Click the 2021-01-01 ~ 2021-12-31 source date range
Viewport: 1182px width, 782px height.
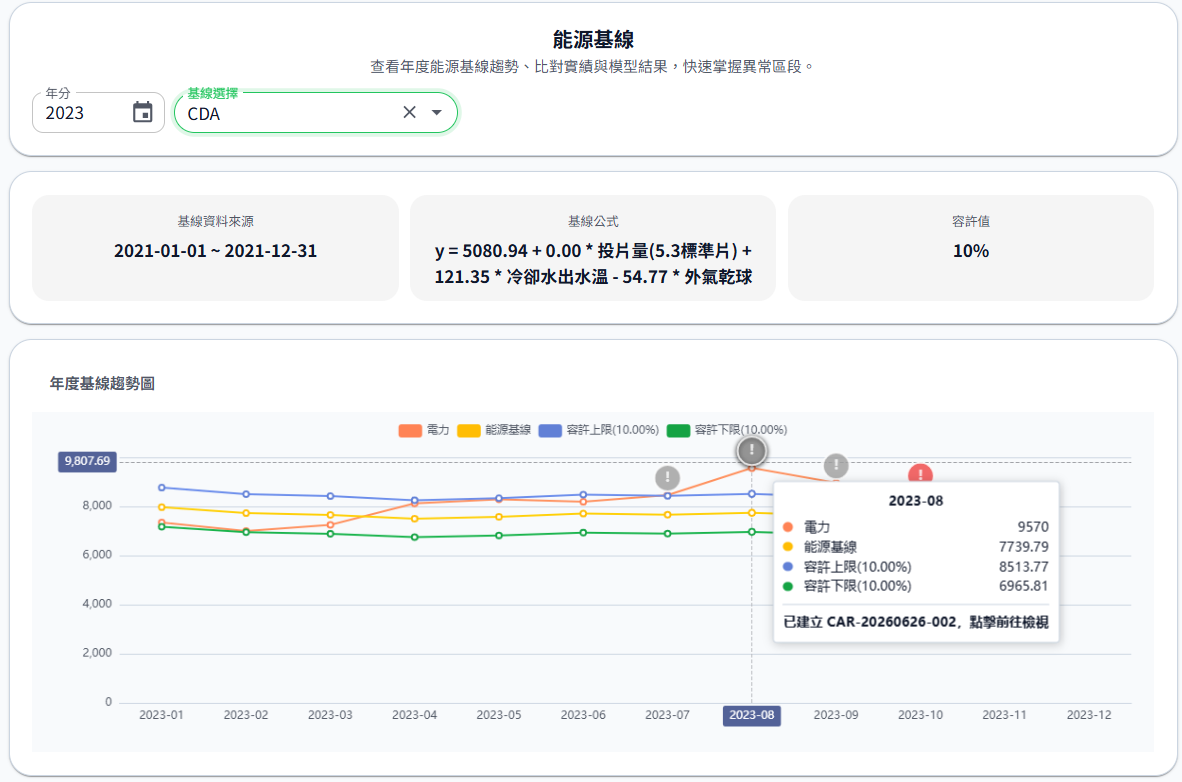coord(216,251)
